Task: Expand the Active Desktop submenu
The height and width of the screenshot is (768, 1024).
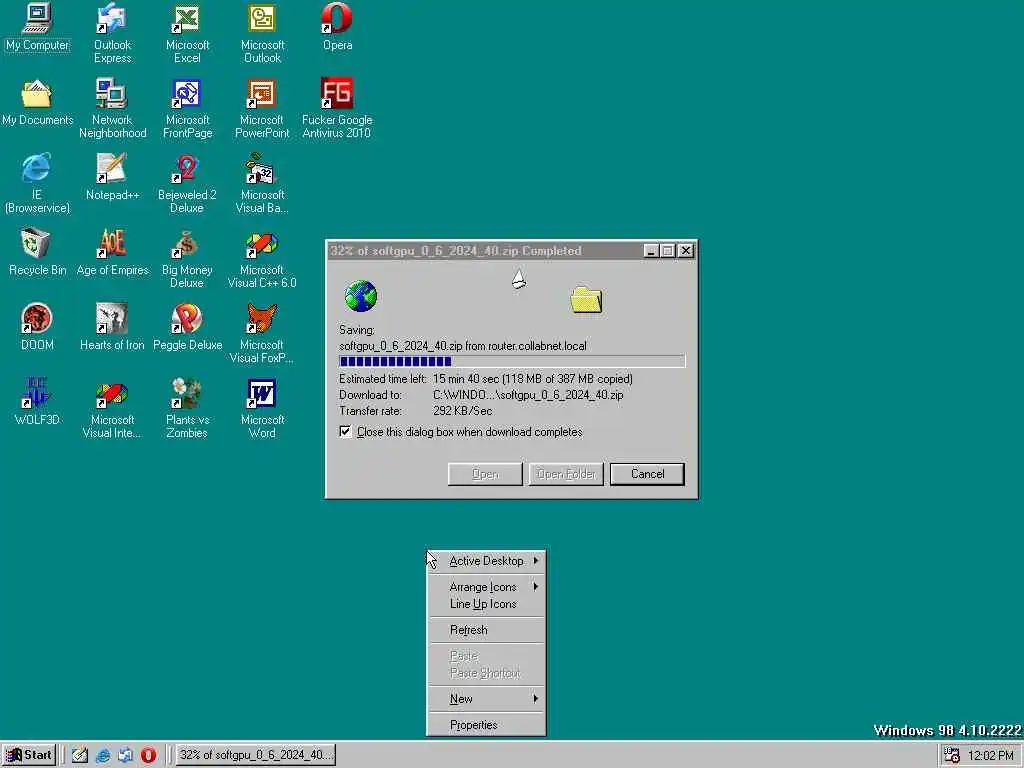Action: pyautogui.click(x=487, y=561)
